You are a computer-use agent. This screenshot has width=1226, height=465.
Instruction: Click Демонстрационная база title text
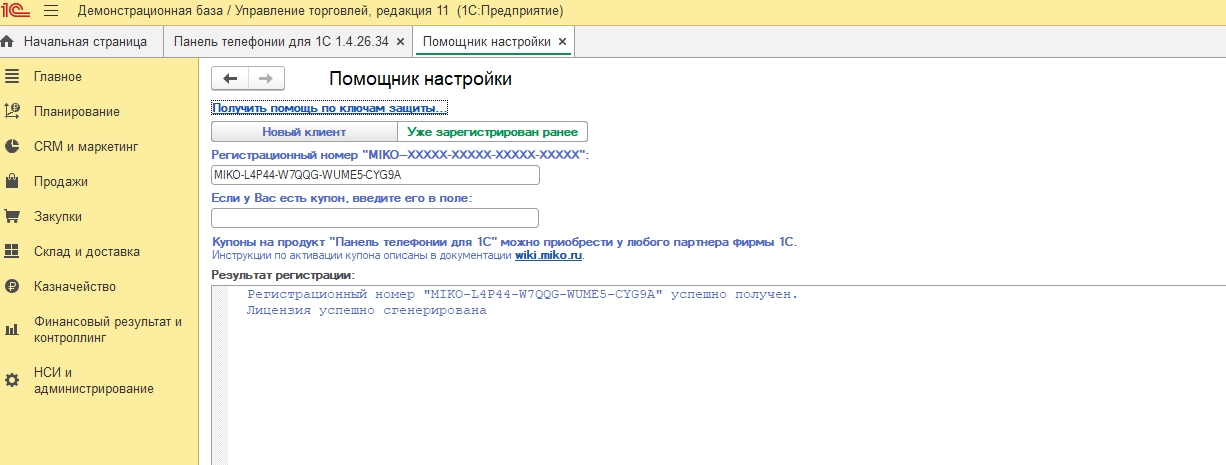pos(320,12)
